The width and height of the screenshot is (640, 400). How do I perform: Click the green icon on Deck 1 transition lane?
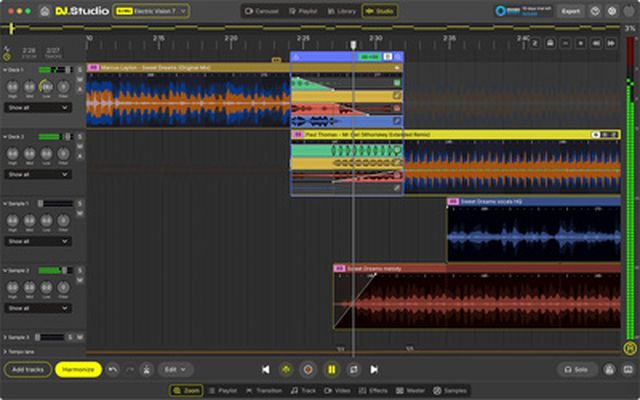[397, 83]
